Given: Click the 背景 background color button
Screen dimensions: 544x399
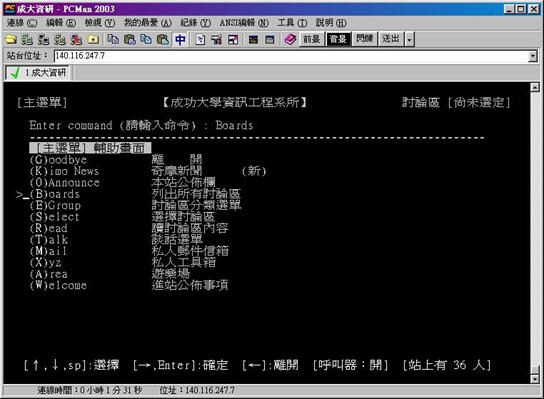Looking at the screenshot, I should point(338,39).
